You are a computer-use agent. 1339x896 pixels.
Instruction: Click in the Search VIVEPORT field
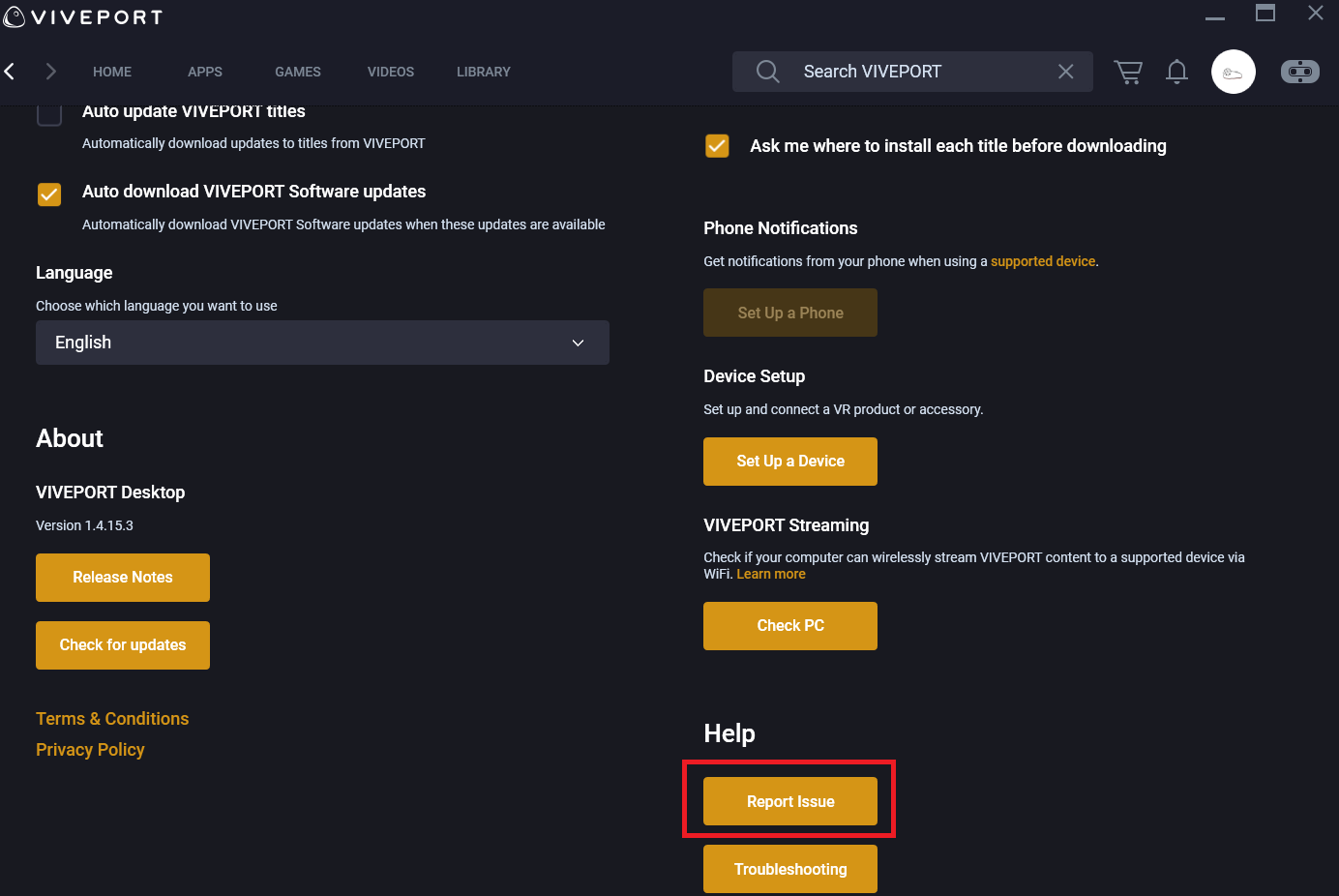pos(912,72)
